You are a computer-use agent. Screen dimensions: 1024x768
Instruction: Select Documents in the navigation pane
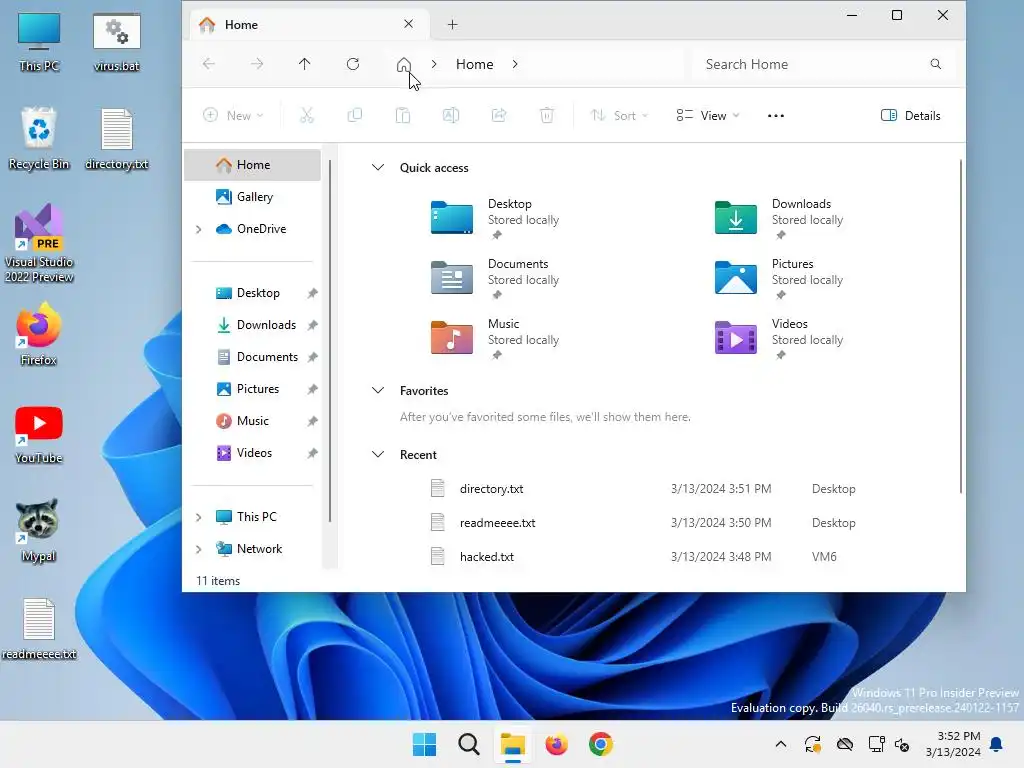(252, 357)
